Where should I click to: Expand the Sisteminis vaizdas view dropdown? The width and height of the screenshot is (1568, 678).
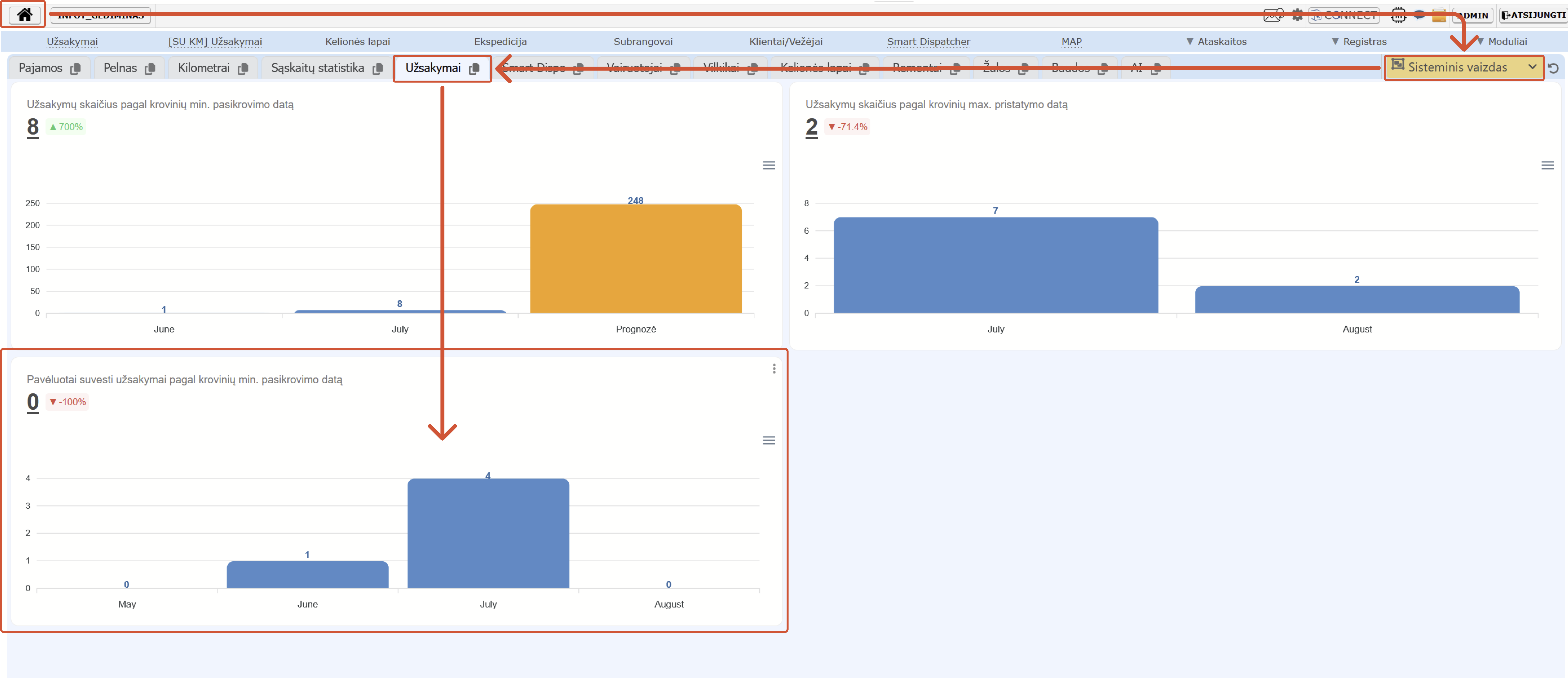tap(1464, 68)
